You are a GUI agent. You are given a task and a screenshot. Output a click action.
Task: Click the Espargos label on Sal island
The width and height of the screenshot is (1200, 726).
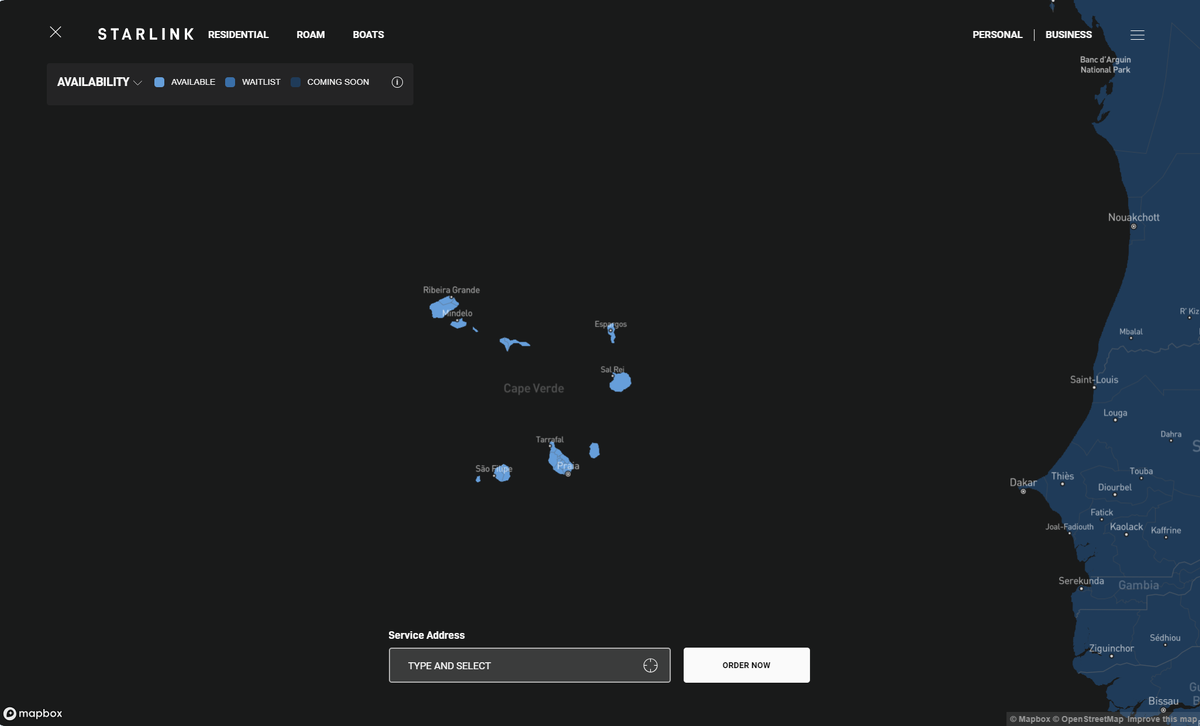pos(611,324)
